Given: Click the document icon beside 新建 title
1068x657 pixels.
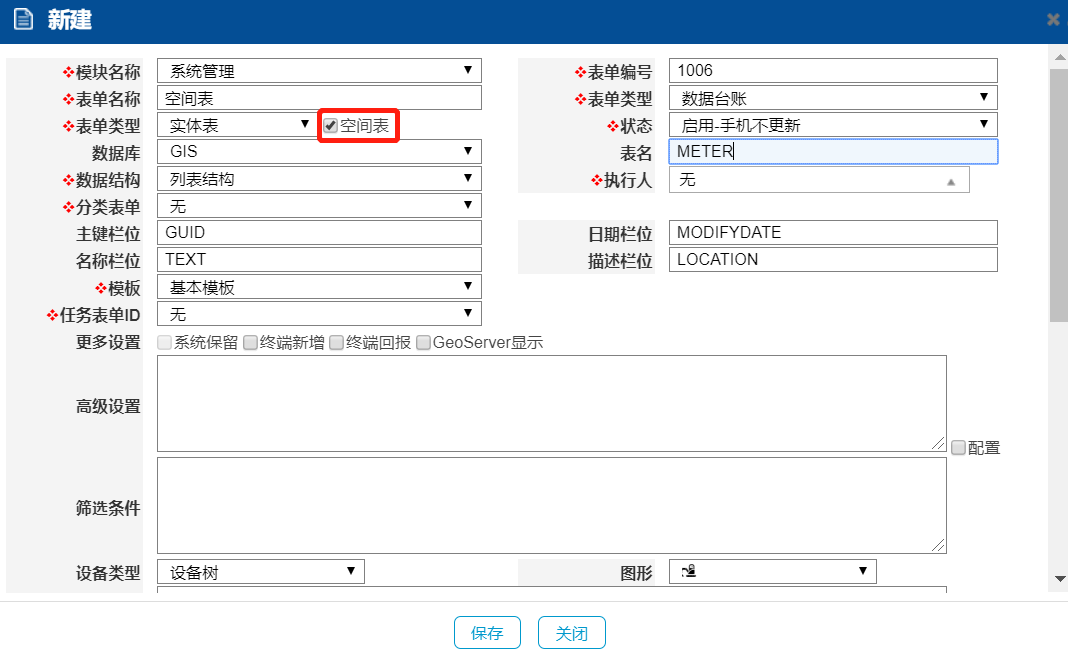Looking at the screenshot, I should pos(23,20).
